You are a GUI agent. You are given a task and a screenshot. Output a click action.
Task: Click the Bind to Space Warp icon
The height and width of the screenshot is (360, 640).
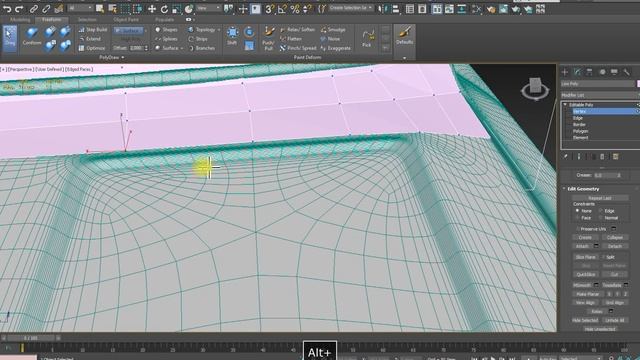click(59, 9)
